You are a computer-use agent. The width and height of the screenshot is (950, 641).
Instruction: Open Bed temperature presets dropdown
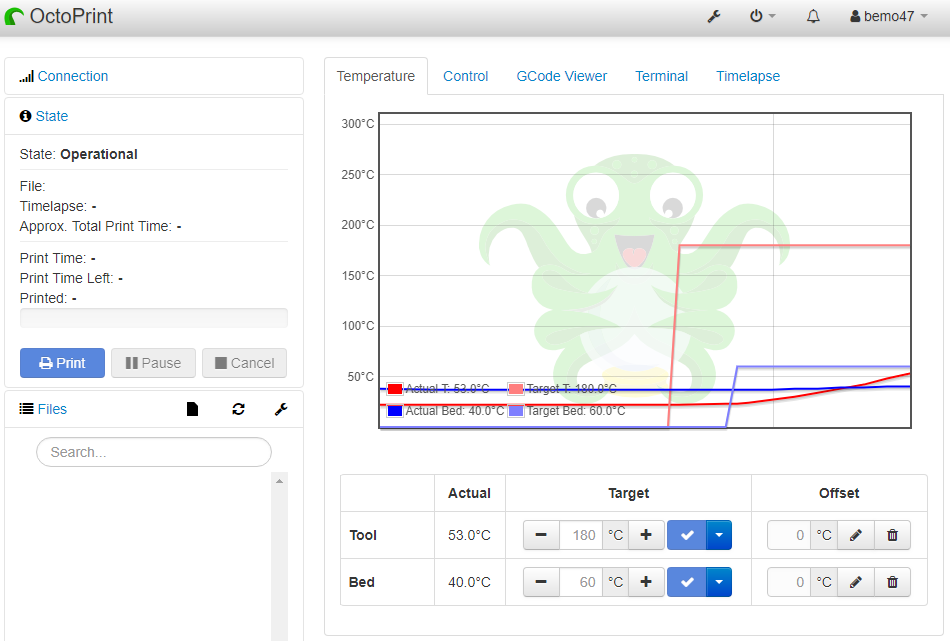tap(719, 582)
